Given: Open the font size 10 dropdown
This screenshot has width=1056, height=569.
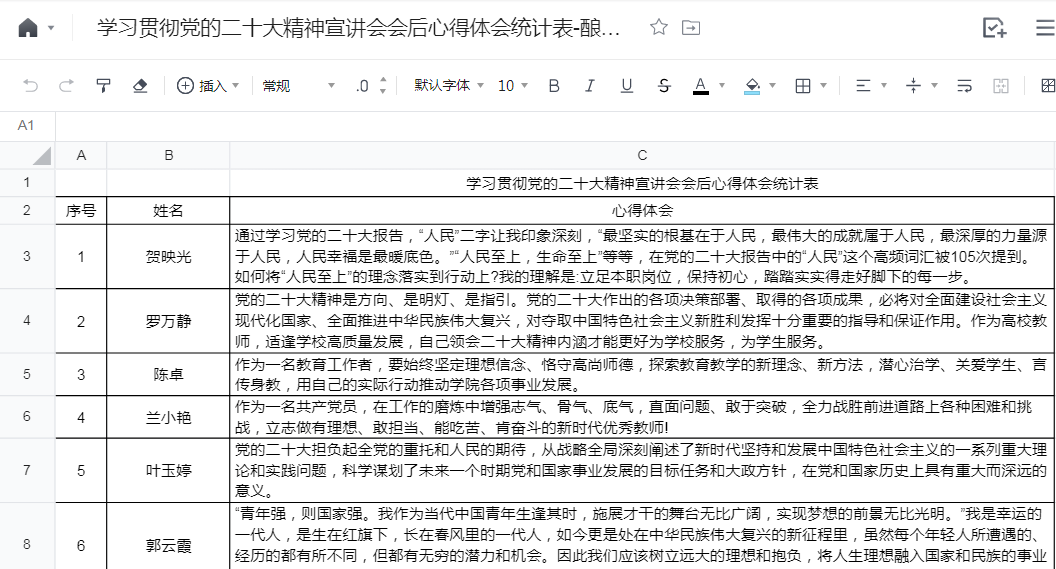Looking at the screenshot, I should (x=513, y=86).
